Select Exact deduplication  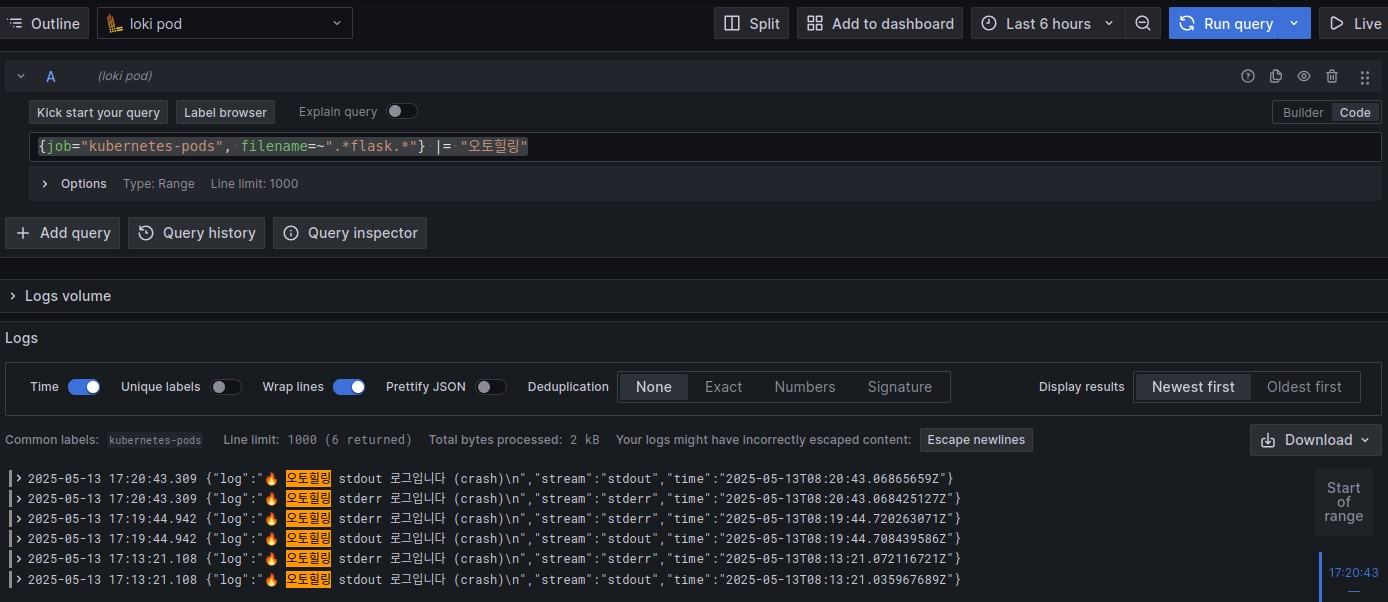point(724,387)
